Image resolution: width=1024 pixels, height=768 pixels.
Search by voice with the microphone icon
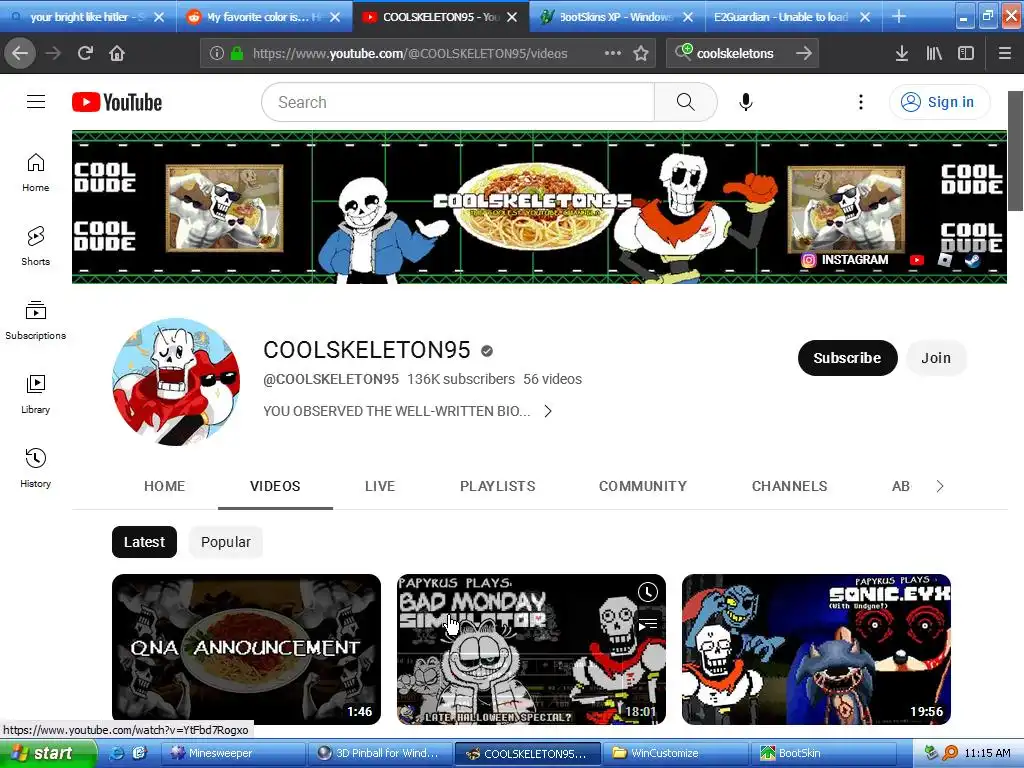746,102
